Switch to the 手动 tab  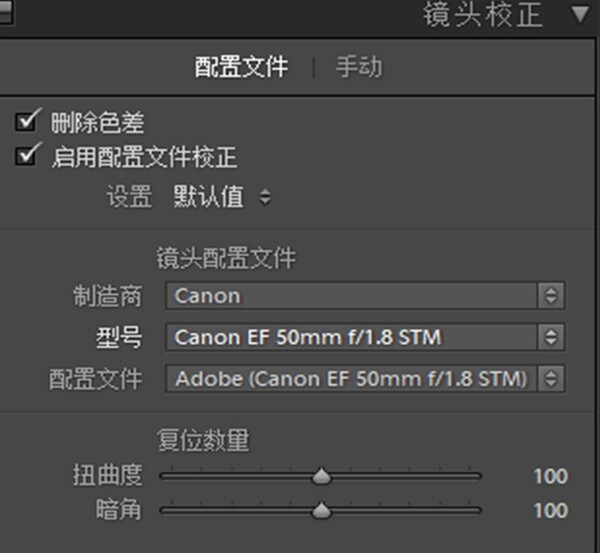click(x=359, y=67)
